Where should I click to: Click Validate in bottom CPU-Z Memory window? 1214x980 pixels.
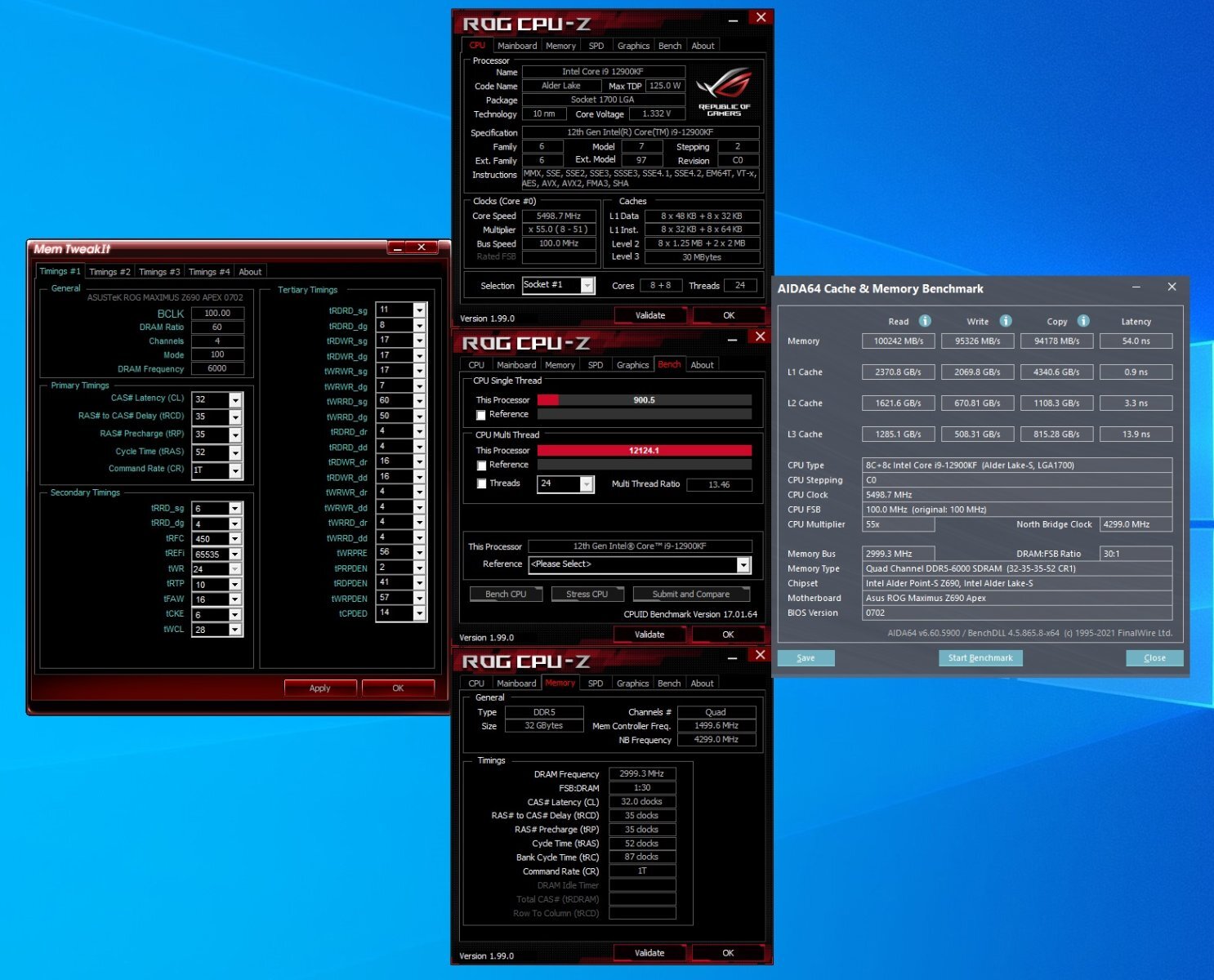[x=649, y=953]
